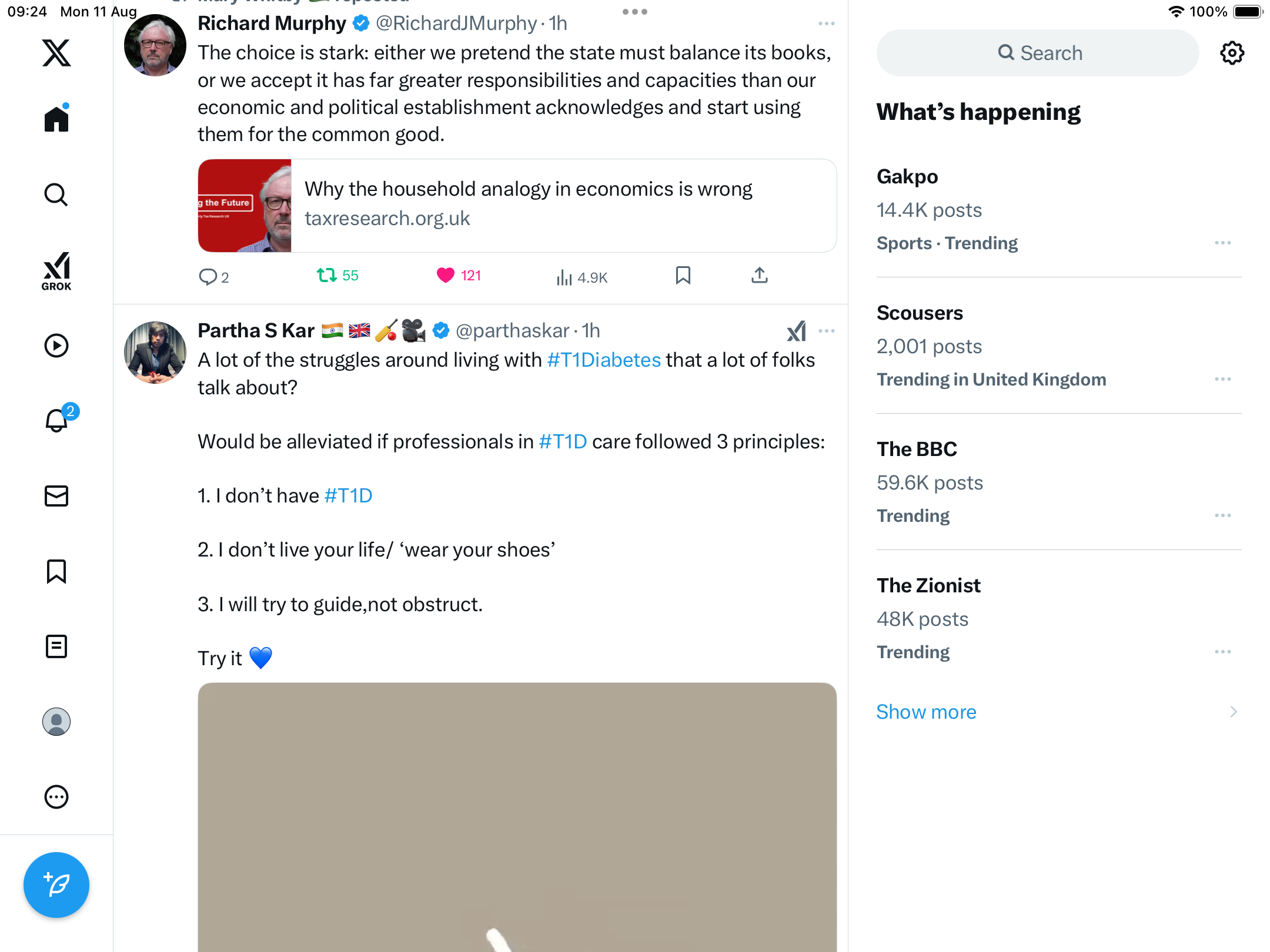Expand Show more trends chevron
The image size is (1270, 952).
tap(1233, 712)
